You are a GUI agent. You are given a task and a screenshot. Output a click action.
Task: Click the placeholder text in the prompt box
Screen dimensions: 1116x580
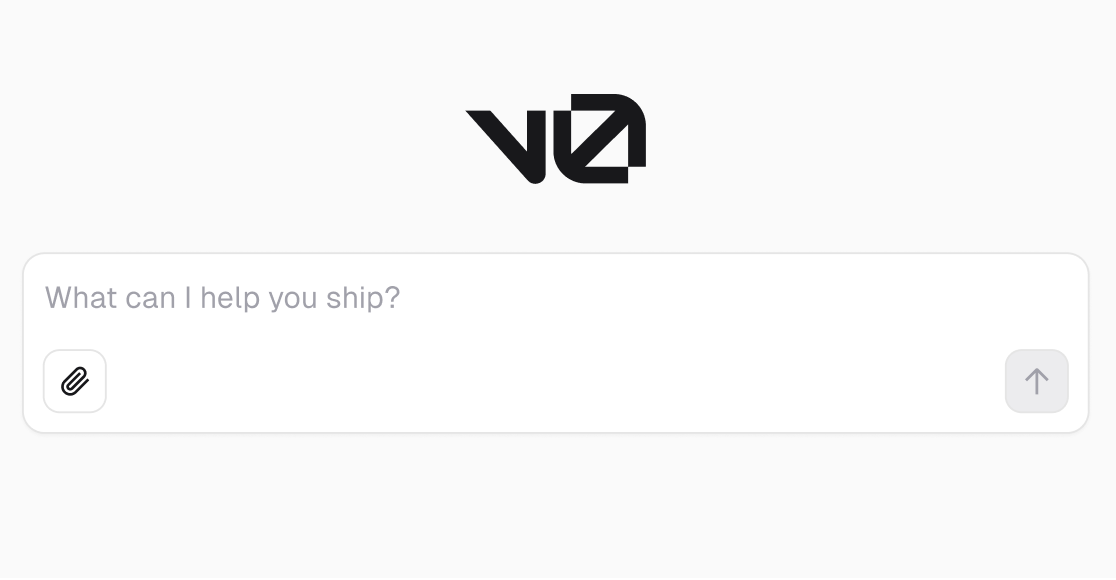click(222, 298)
